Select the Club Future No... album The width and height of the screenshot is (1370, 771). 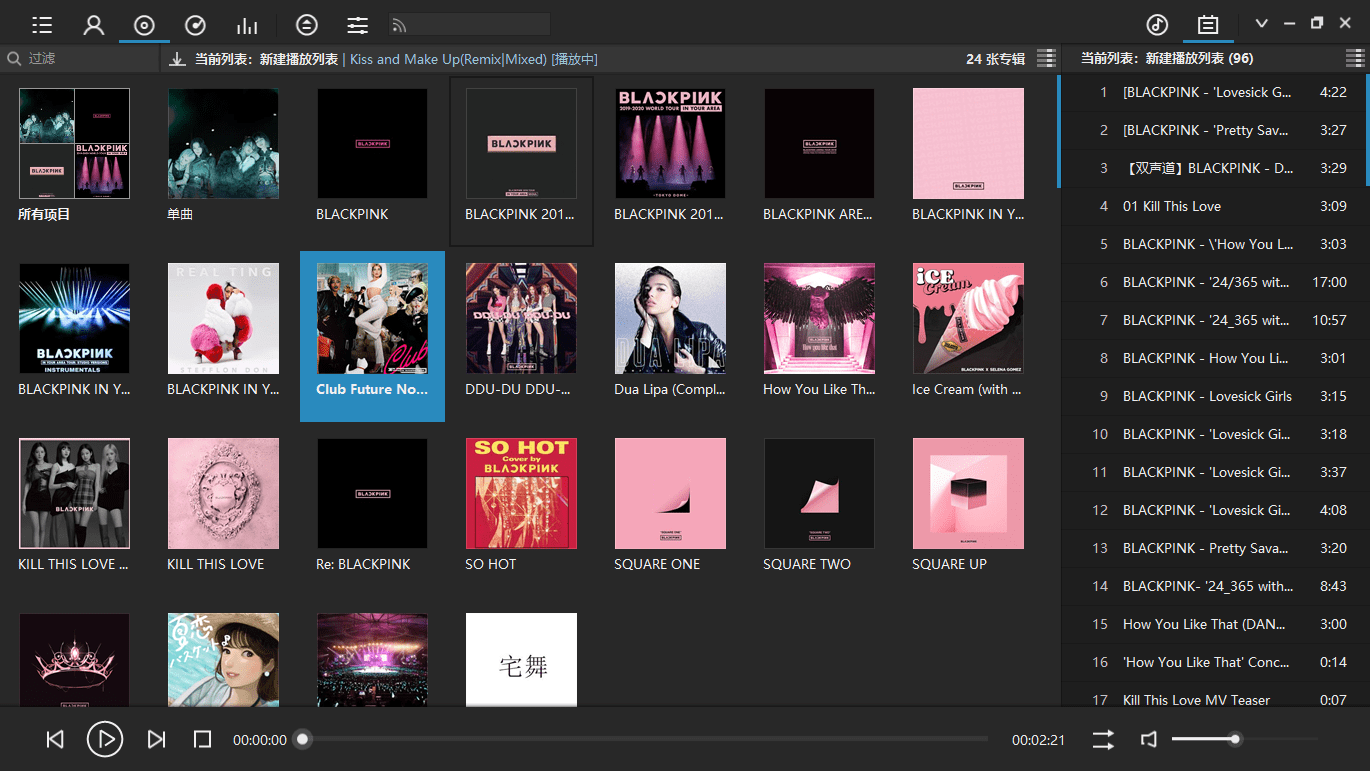372,336
